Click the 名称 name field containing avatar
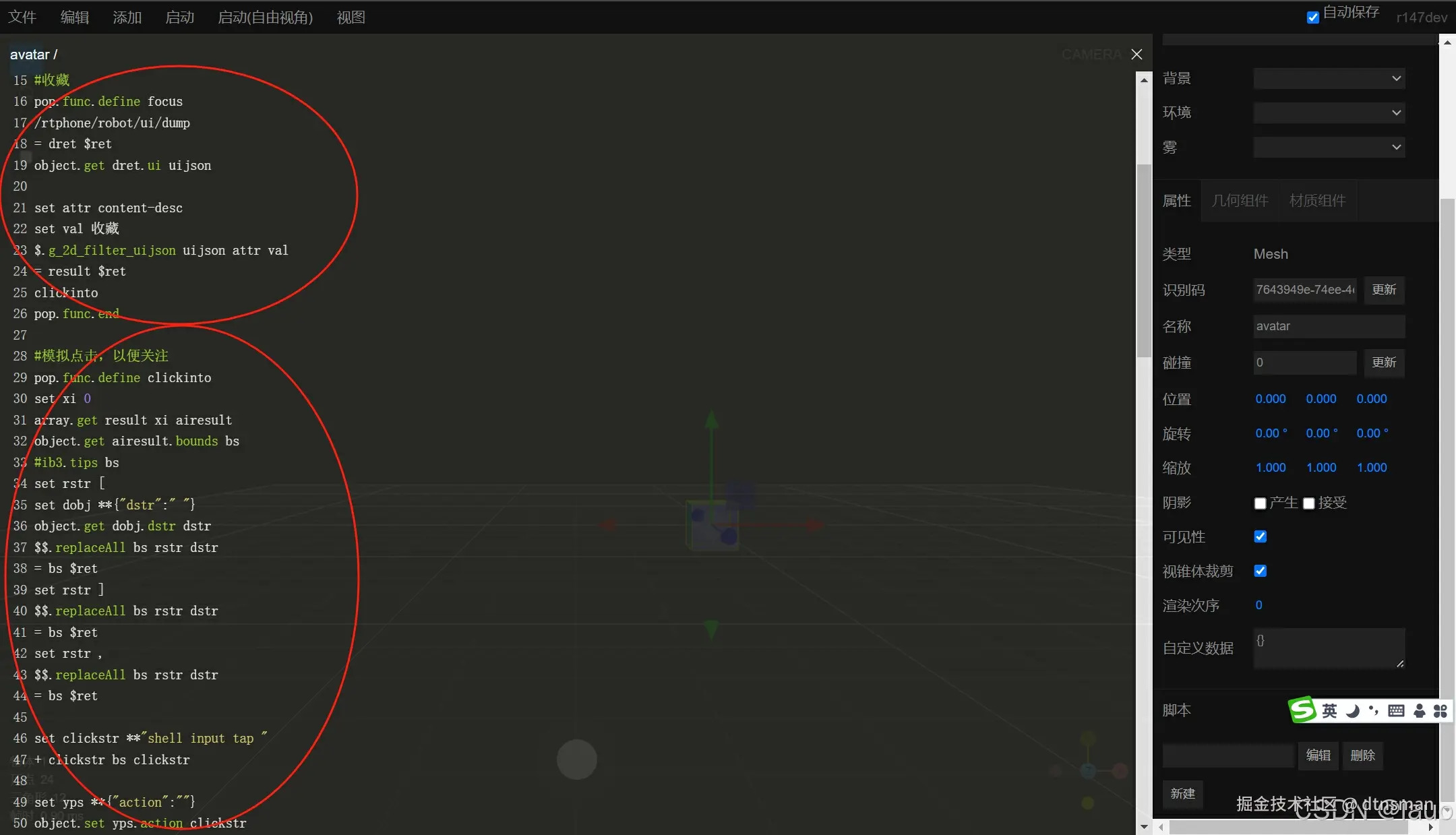The width and height of the screenshot is (1456, 835). point(1329,326)
